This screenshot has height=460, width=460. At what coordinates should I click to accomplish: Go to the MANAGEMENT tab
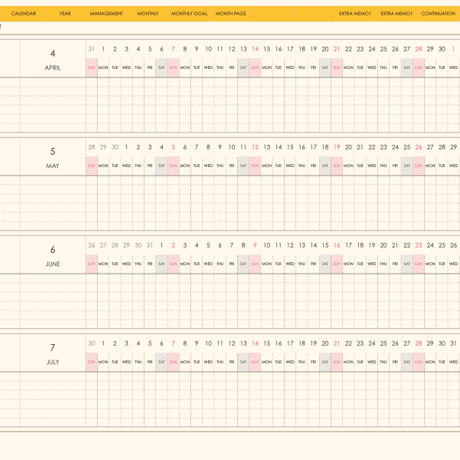[x=106, y=14]
